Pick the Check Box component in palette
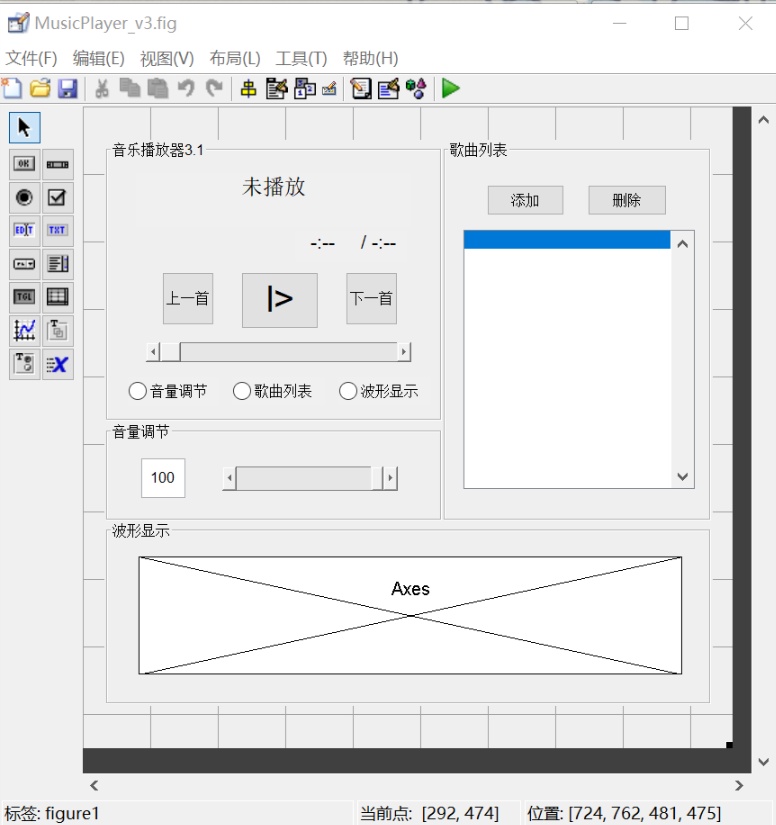This screenshot has height=825, width=776. 57,197
